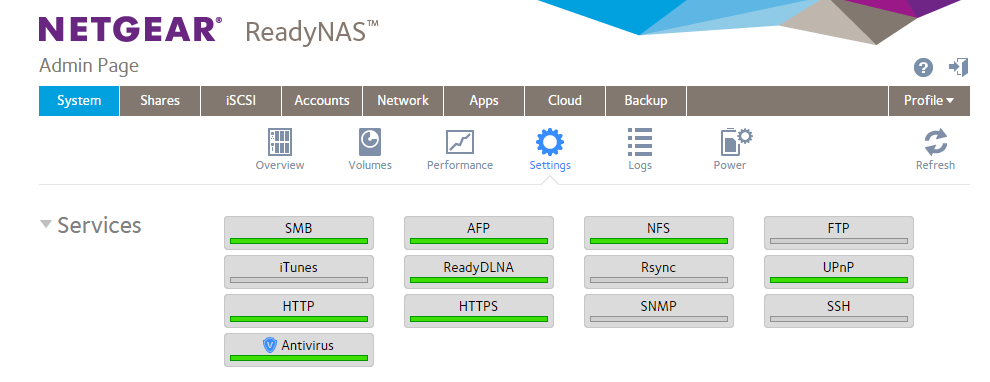990x382 pixels.
Task: Open the Volumes icon
Action: (370, 142)
